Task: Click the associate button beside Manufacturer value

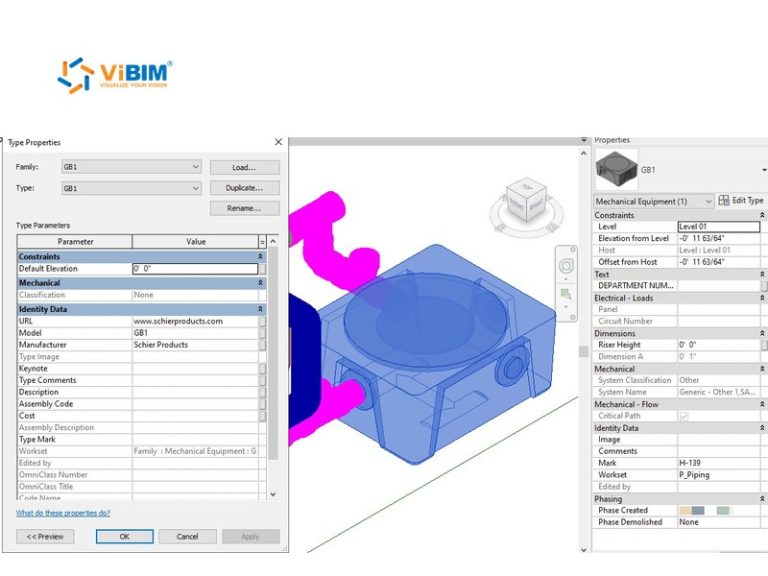Action: pos(263,345)
